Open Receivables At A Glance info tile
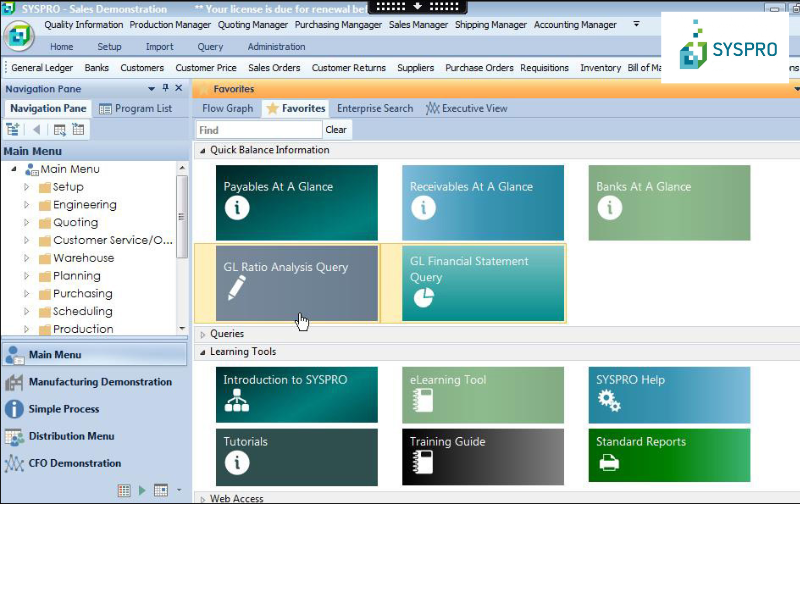Viewport: 800px width, 600px height. coord(482,202)
